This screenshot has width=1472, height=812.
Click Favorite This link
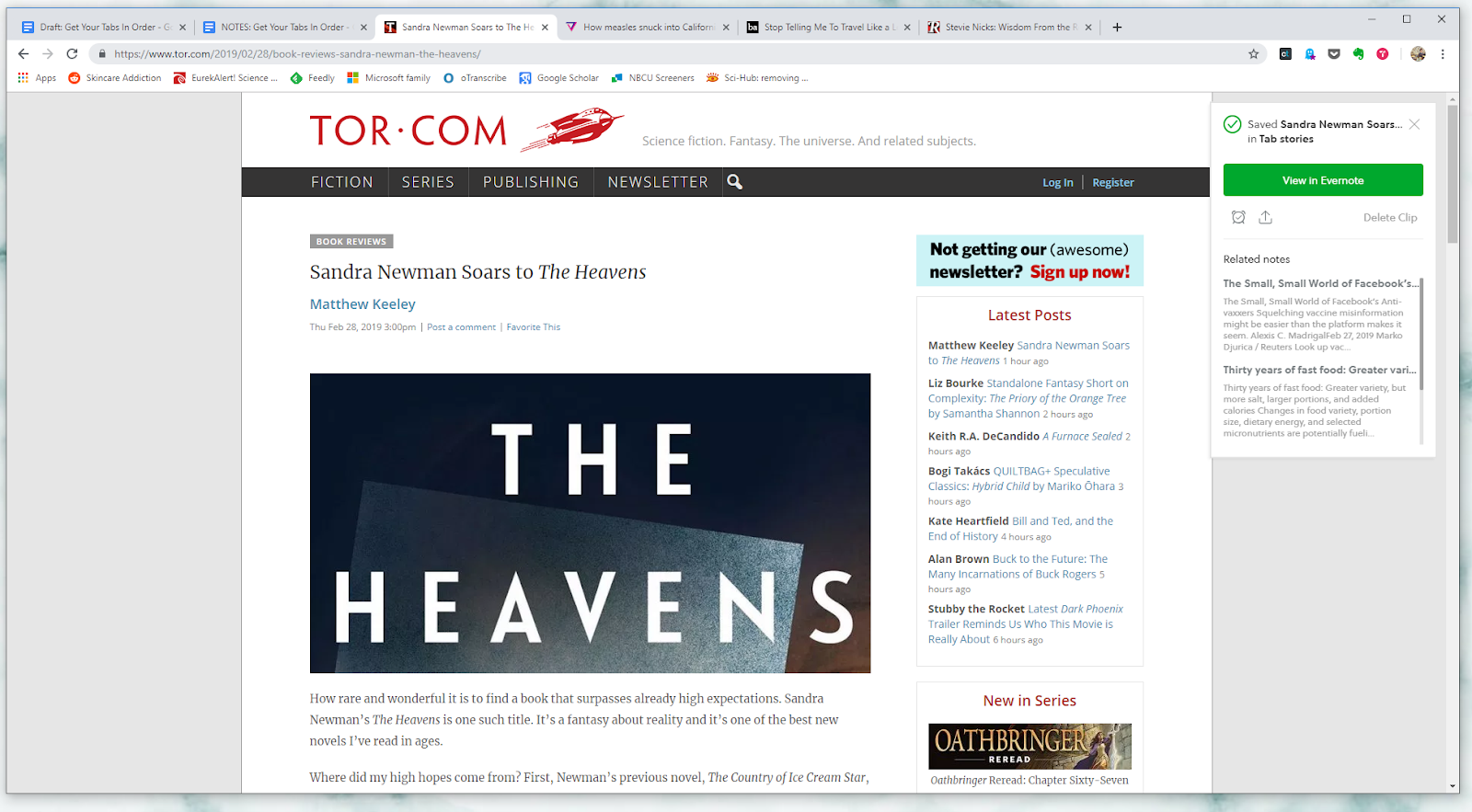533,327
